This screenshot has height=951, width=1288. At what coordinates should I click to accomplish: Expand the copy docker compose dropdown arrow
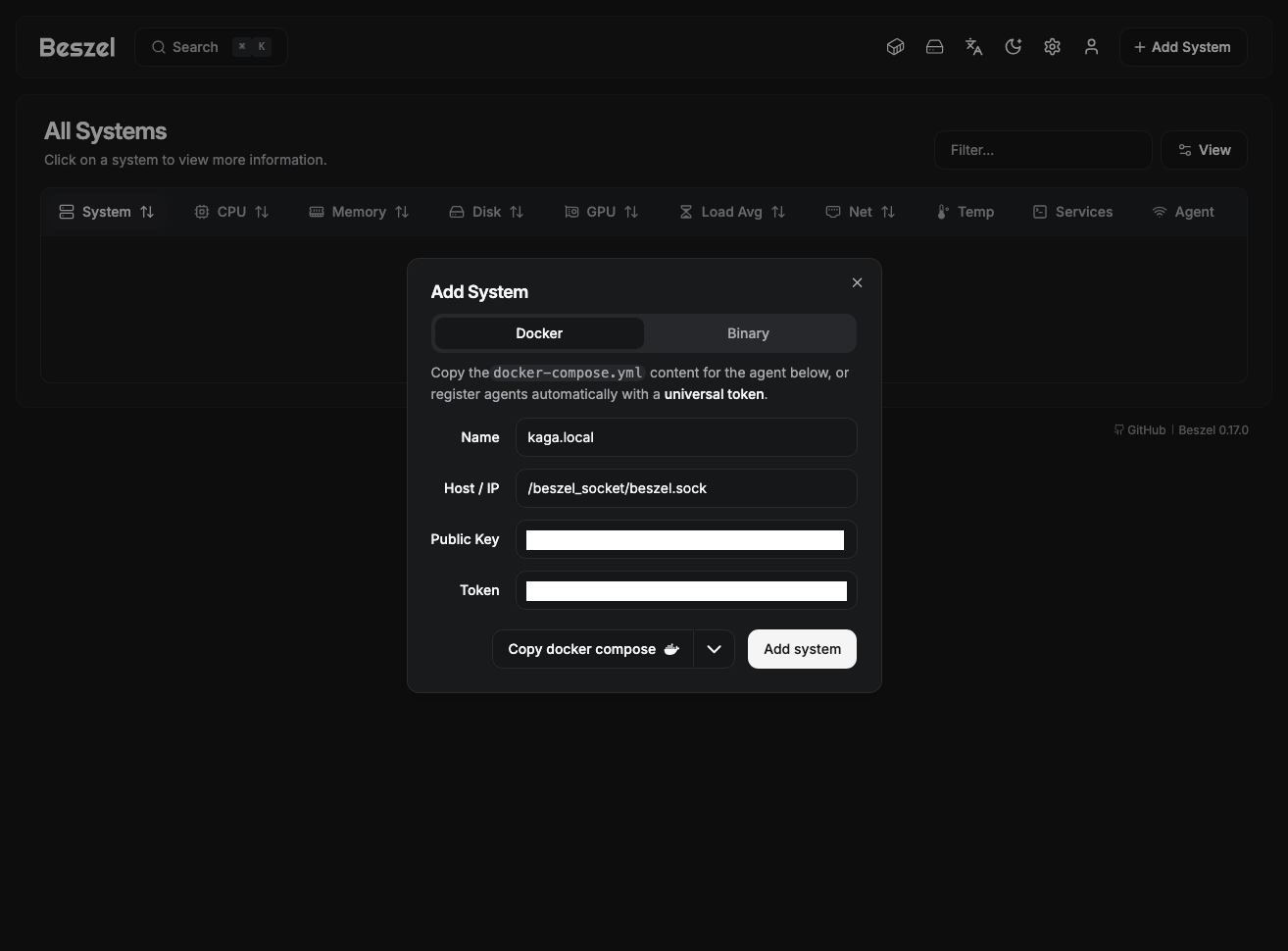tap(714, 649)
